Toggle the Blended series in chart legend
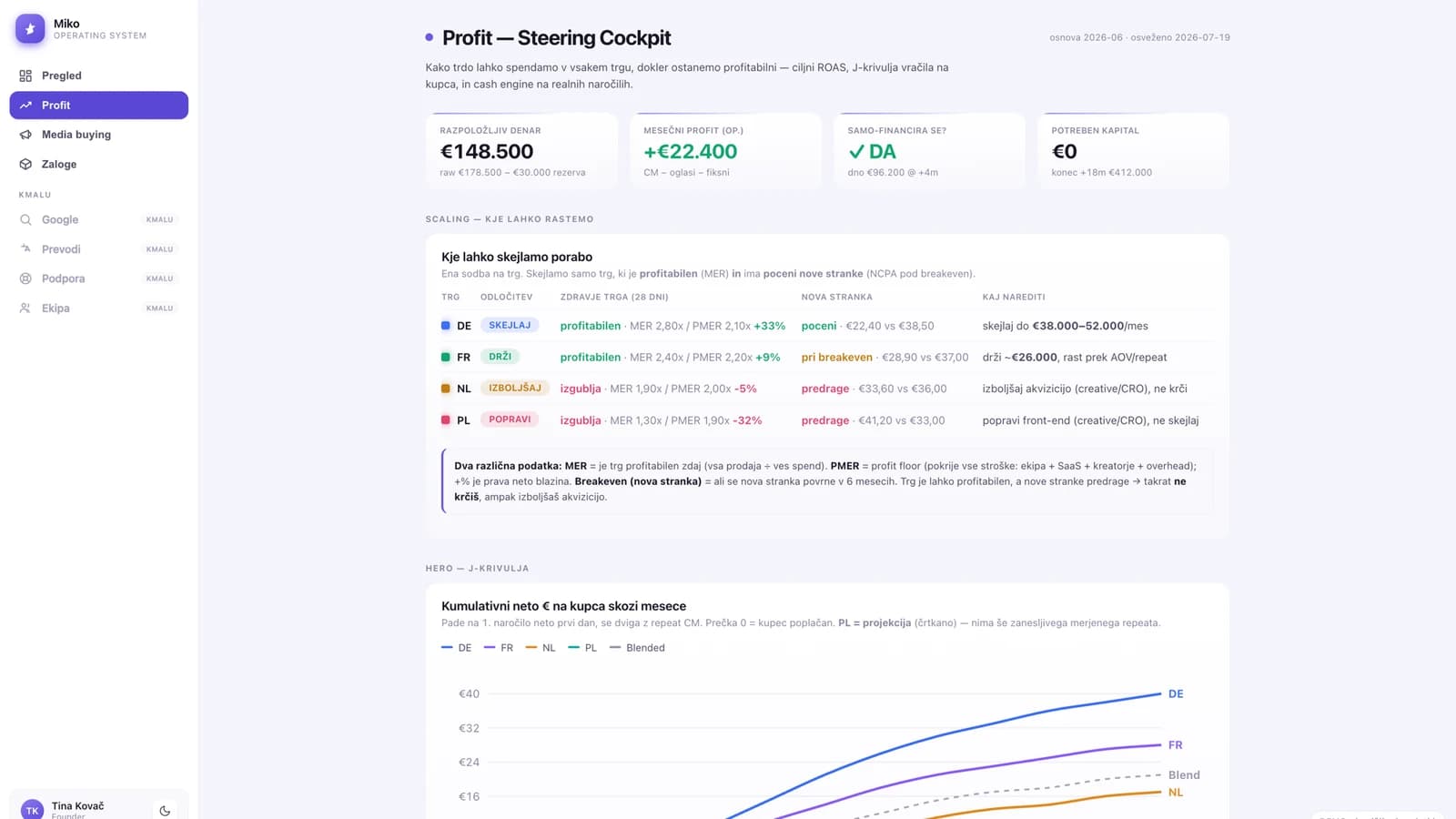Screen dimensions: 1456x819 (x=638, y=648)
